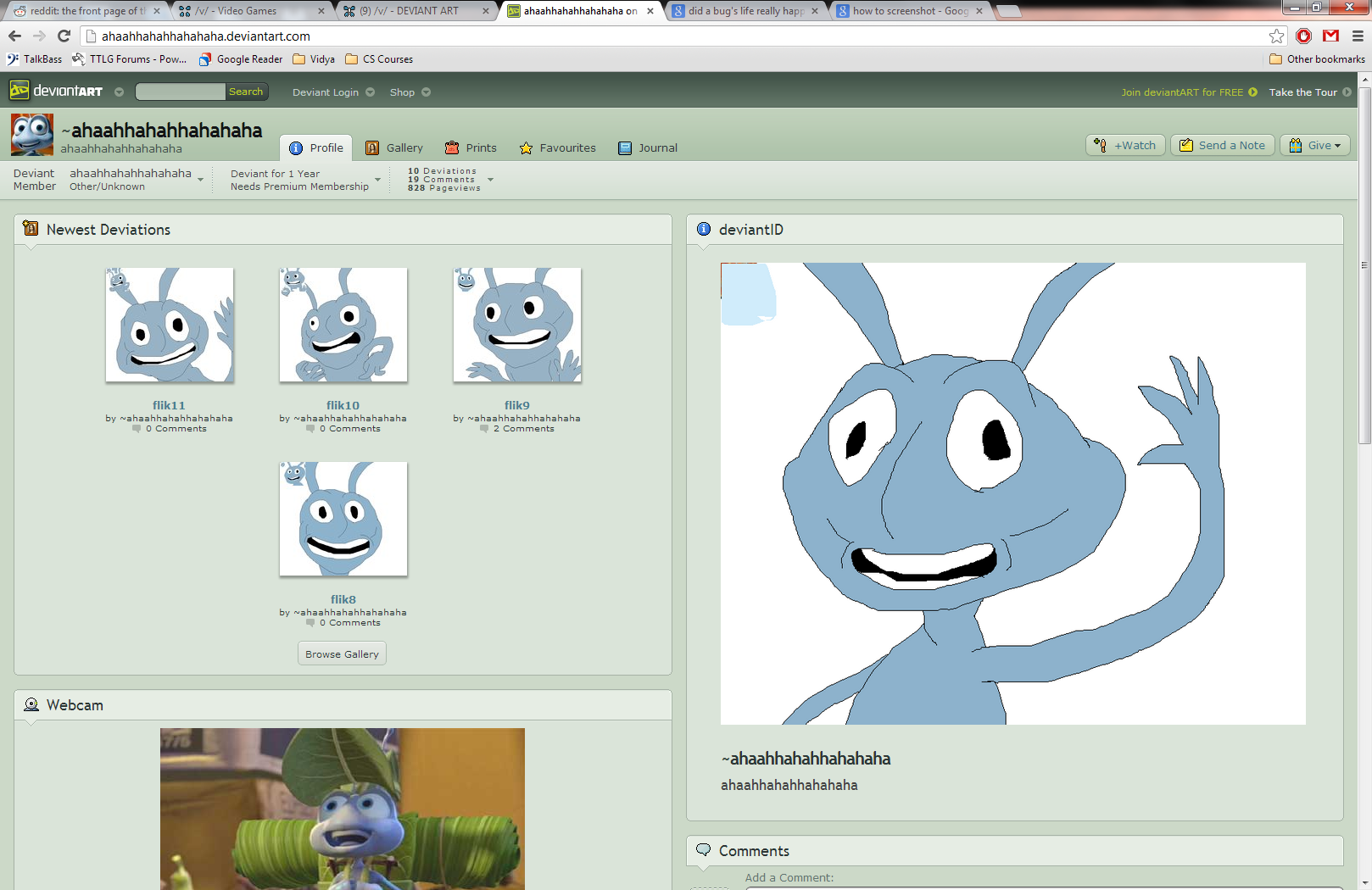The image size is (1372, 890).
Task: Click the user avatar image
Action: tap(32, 135)
